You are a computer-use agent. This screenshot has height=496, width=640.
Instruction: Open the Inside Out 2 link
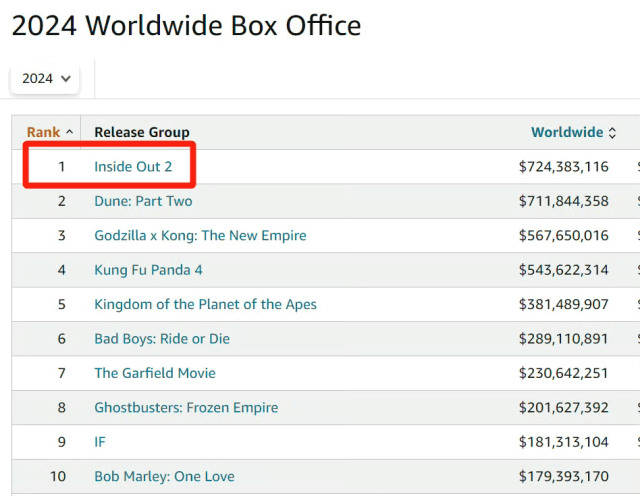pos(133,166)
